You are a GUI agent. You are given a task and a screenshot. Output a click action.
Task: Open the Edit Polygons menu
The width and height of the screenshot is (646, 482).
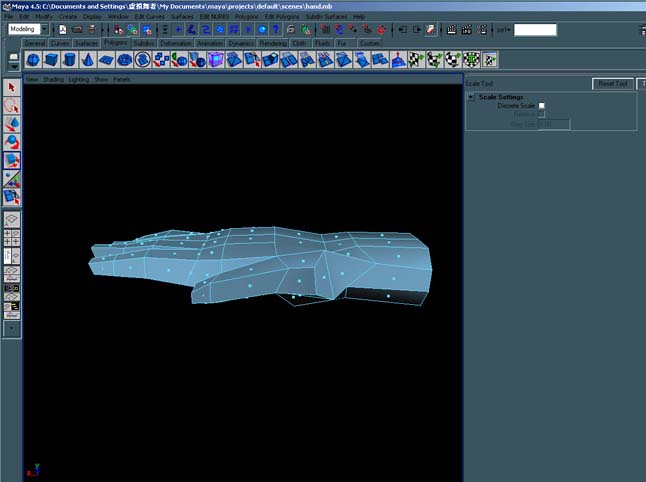point(282,16)
